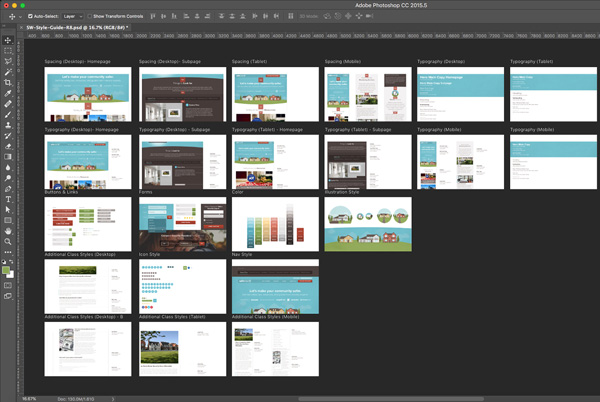
Task: Expand the Move tool preset picker arrow
Action: click(21, 17)
